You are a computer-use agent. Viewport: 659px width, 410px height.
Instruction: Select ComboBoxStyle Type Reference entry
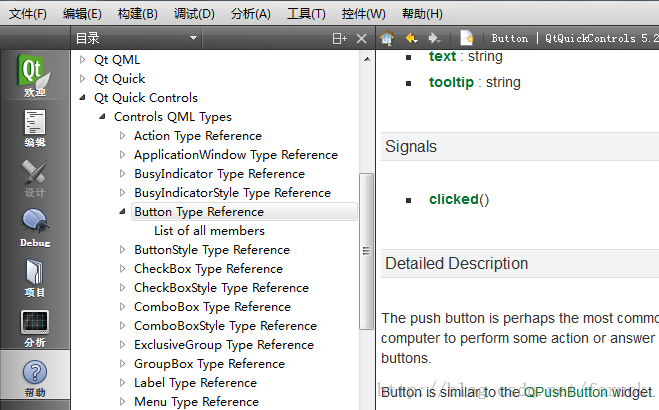tap(225, 326)
